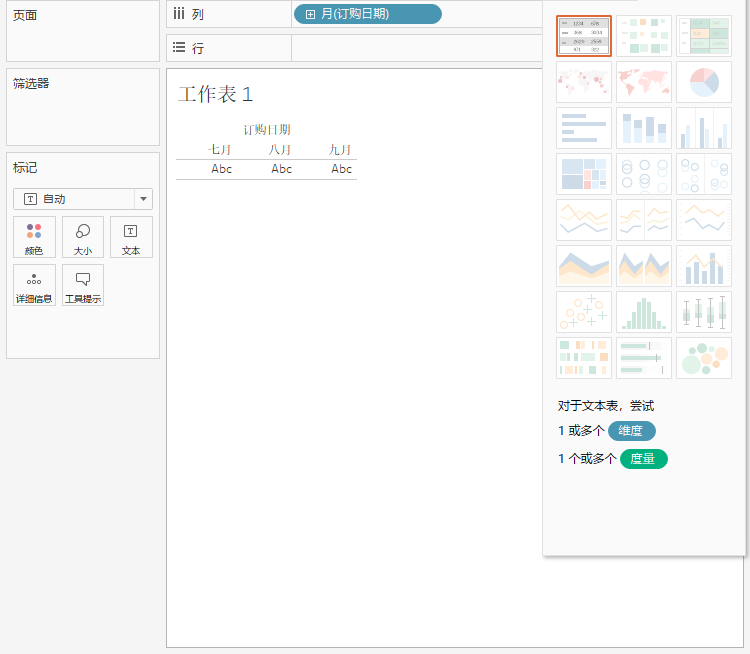Screen dimensions: 750x654
Task: Click the 订购日期 field label
Action: [267, 130]
